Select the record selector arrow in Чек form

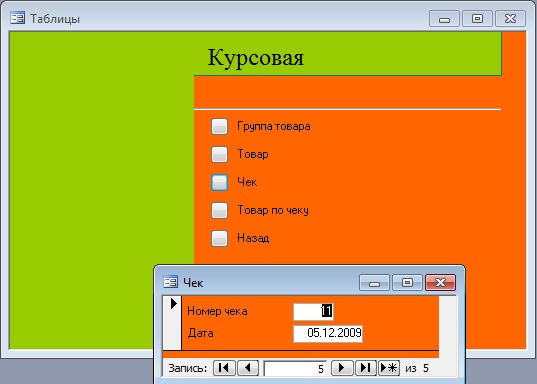174,303
